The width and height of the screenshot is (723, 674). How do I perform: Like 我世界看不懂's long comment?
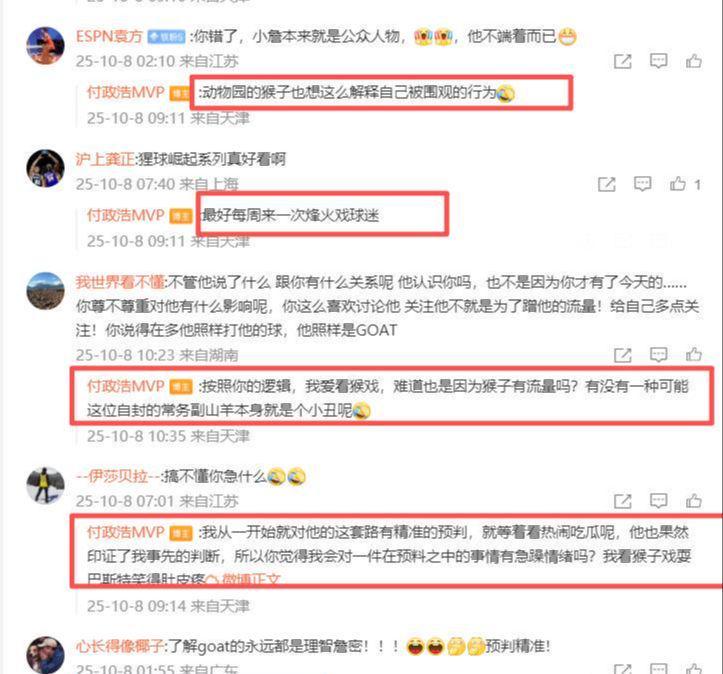693,355
